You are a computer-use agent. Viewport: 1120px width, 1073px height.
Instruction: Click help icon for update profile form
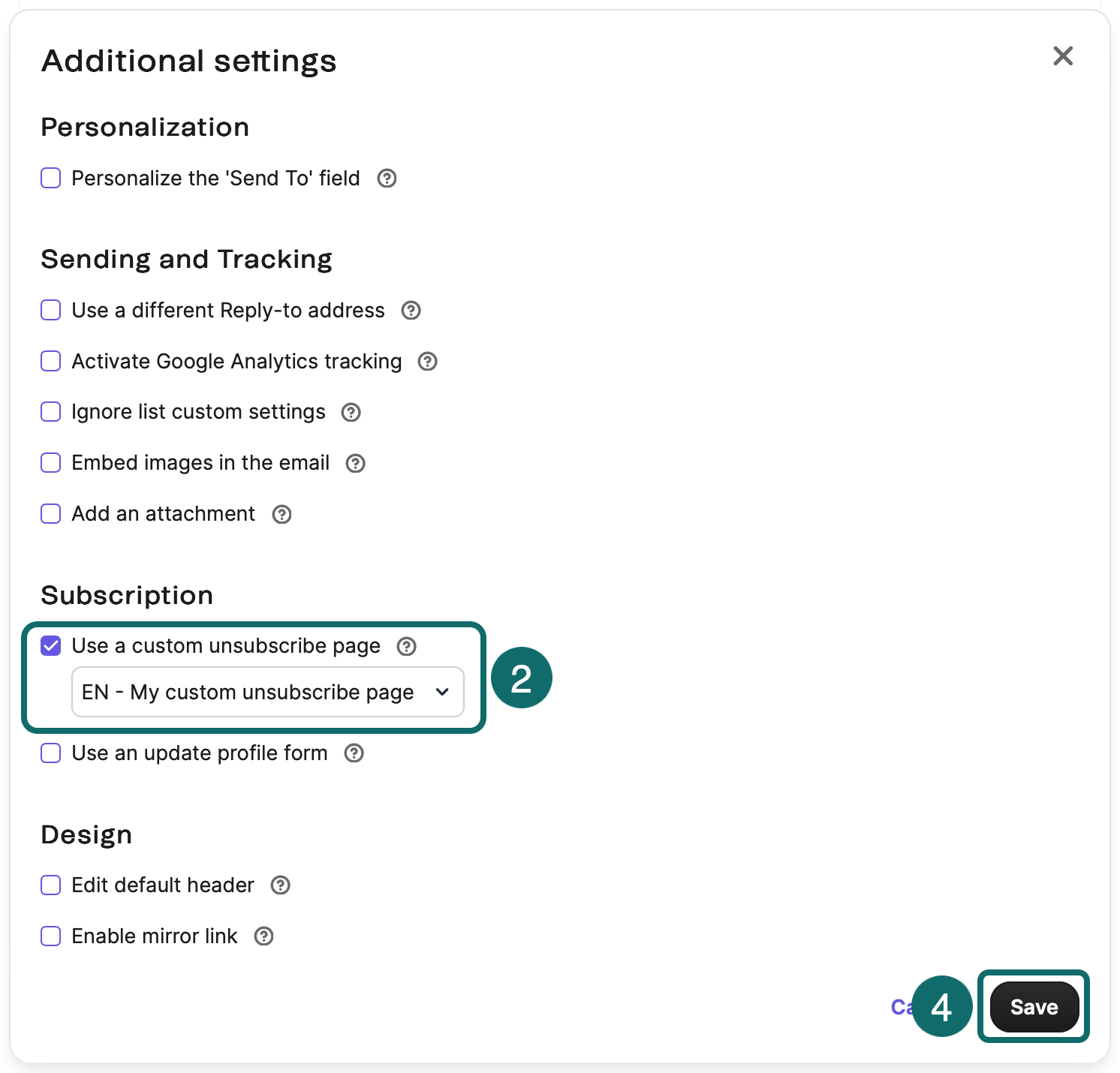pos(354,753)
